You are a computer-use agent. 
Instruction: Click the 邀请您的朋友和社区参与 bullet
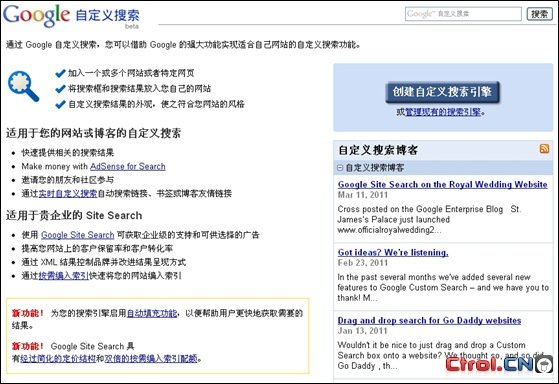68,180
